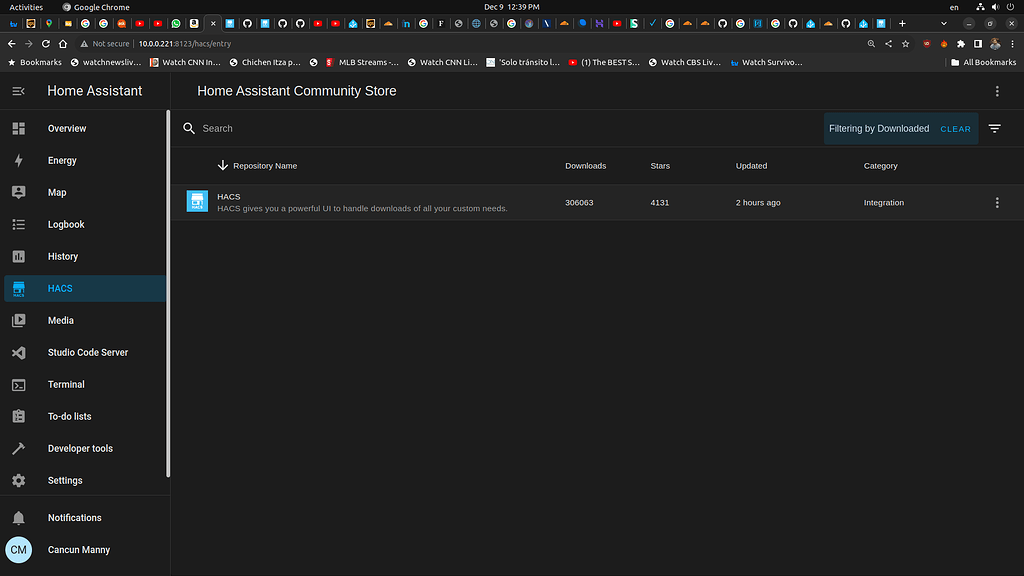Open the Terminal icon in sidebar
The width and height of the screenshot is (1024, 576).
point(18,384)
